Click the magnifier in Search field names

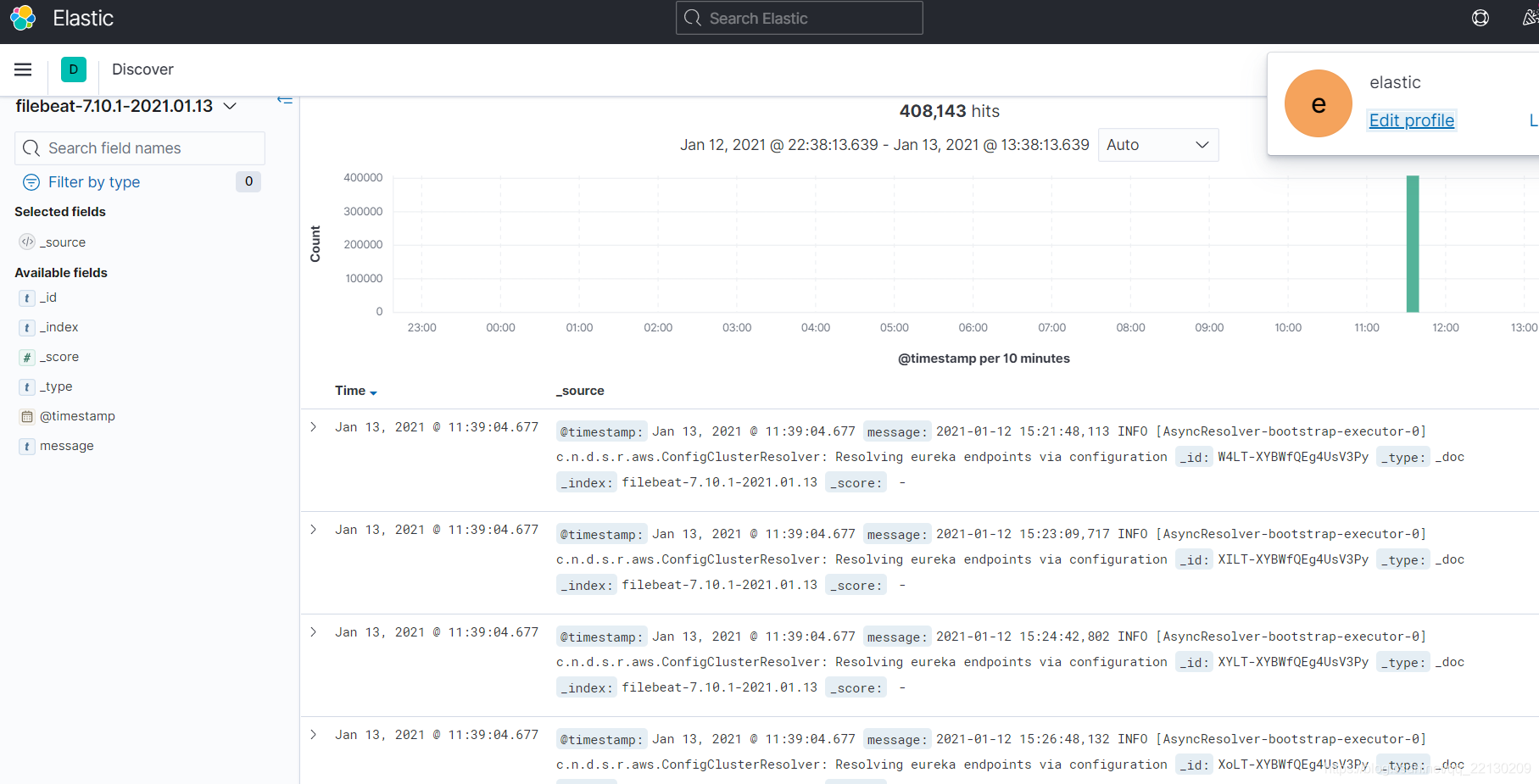pos(31,148)
